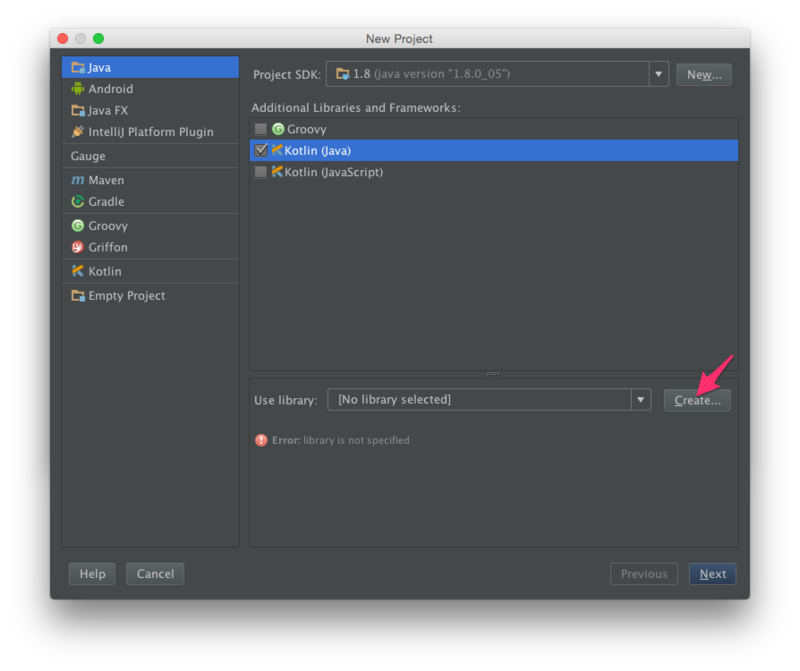Click the Kotlin icon in left sidebar
The height and width of the screenshot is (671, 800).
coord(78,271)
